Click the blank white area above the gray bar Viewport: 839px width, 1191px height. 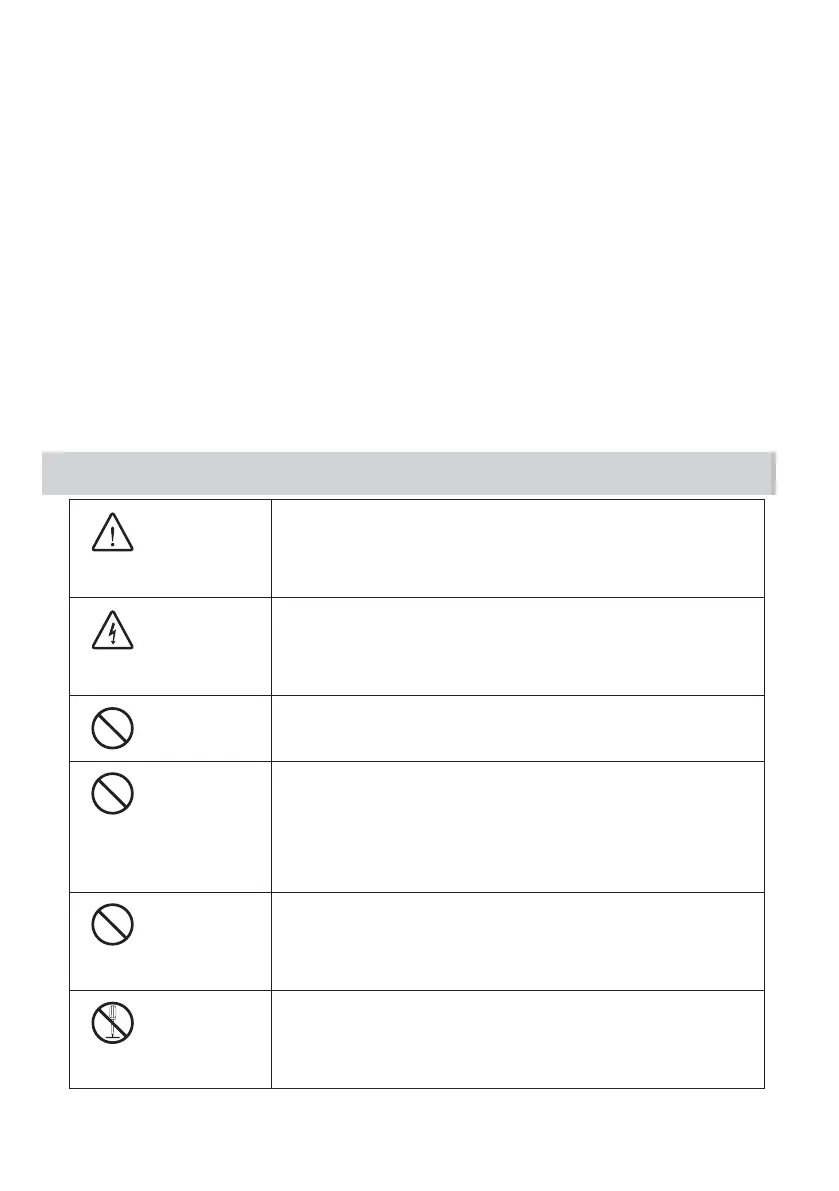click(400, 250)
